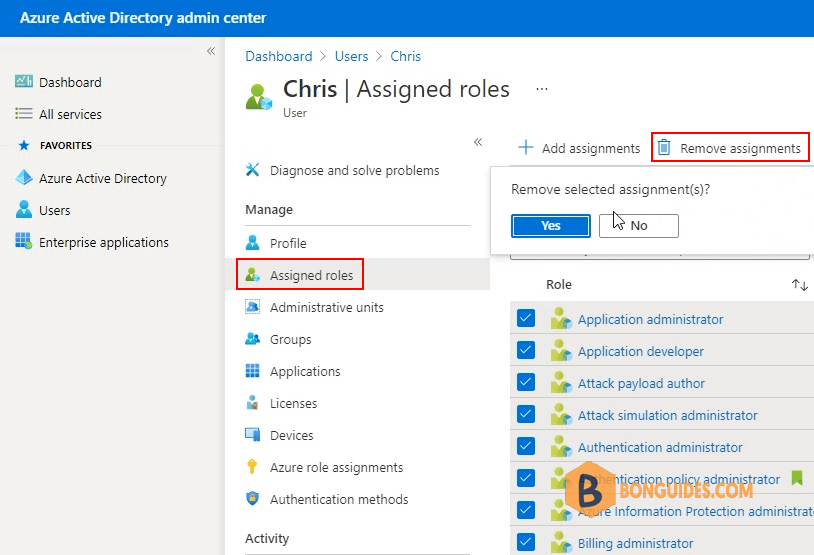Click the Application administrator role icon

[561, 319]
